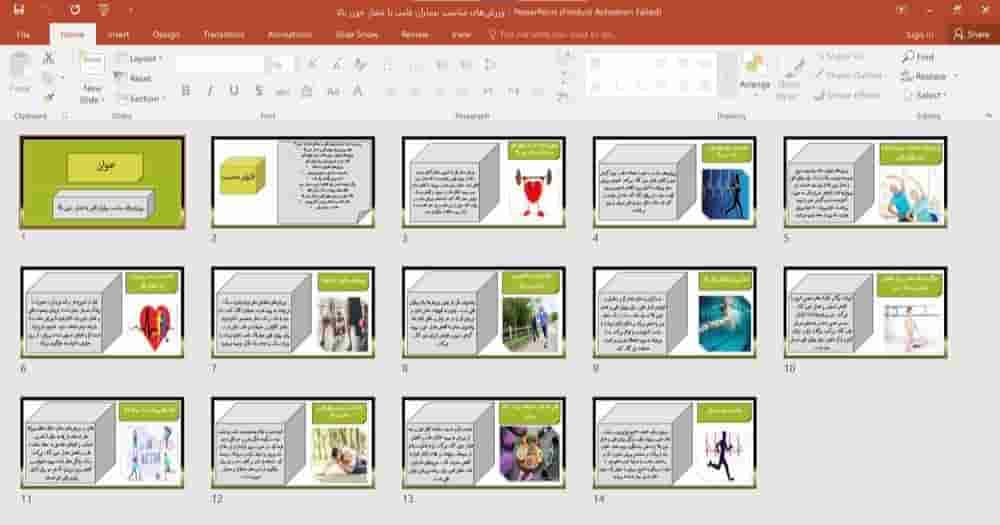Click the Share button
The image size is (1000, 525).
[x=972, y=34]
